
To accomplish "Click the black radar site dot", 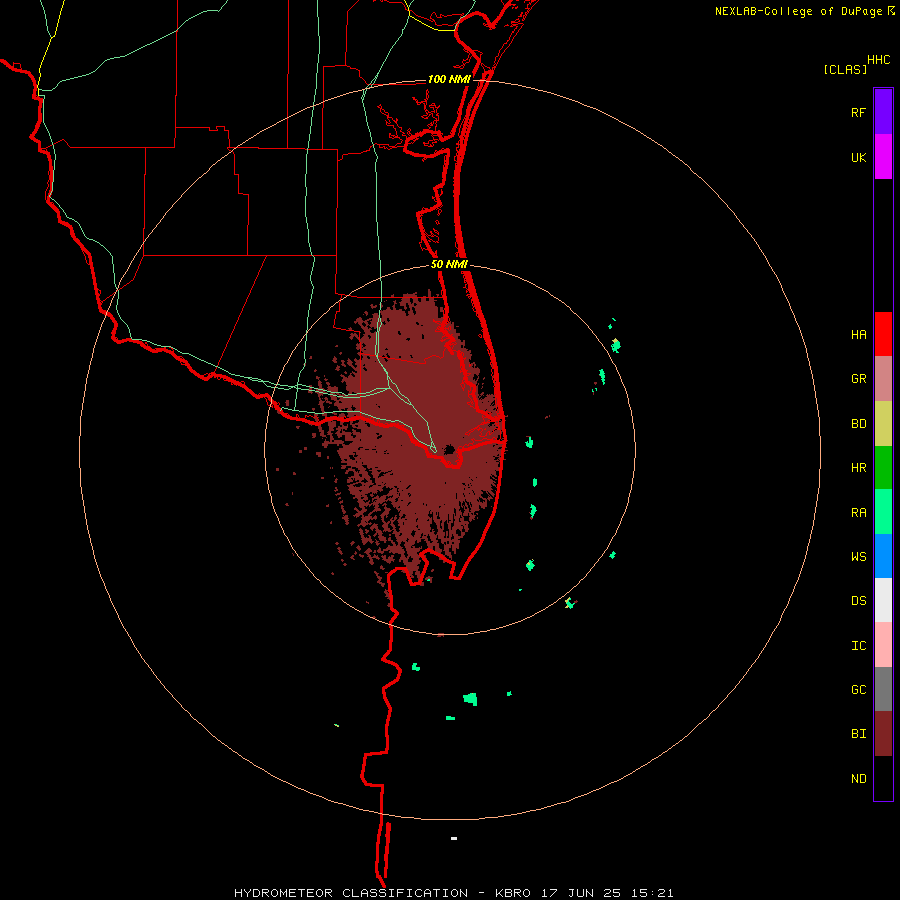I will (450, 449).
